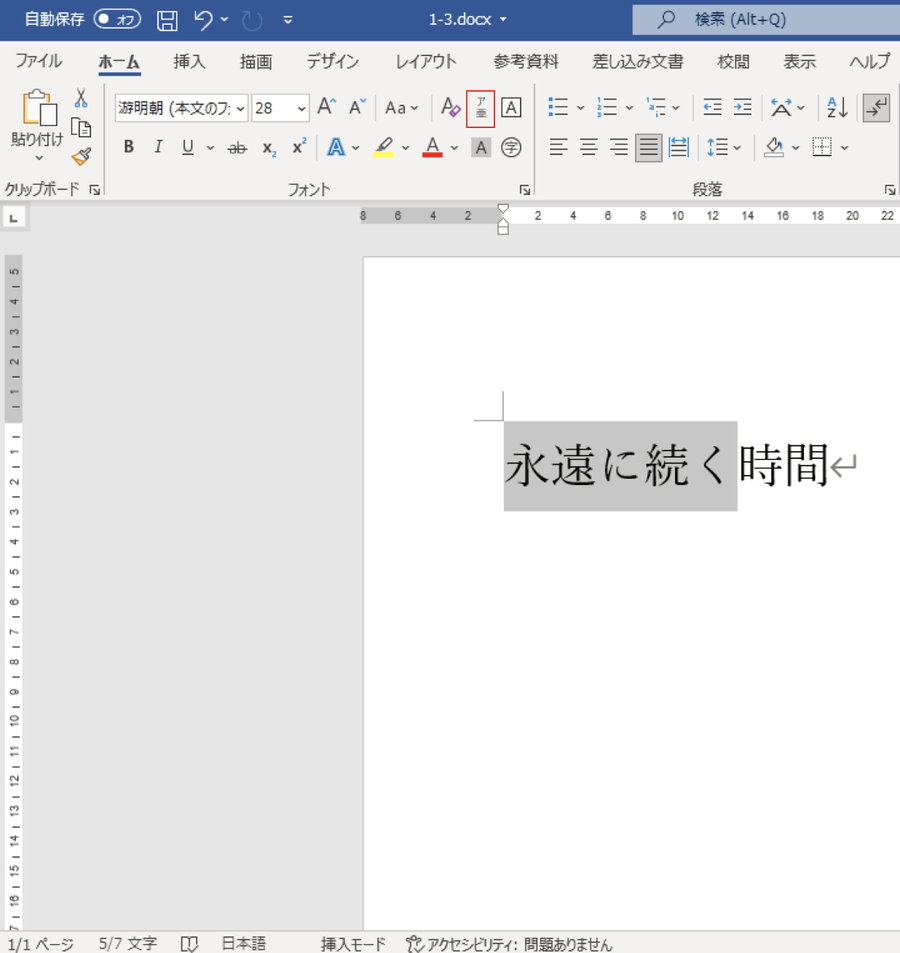
Task: Apply the red font color
Action: click(432, 148)
